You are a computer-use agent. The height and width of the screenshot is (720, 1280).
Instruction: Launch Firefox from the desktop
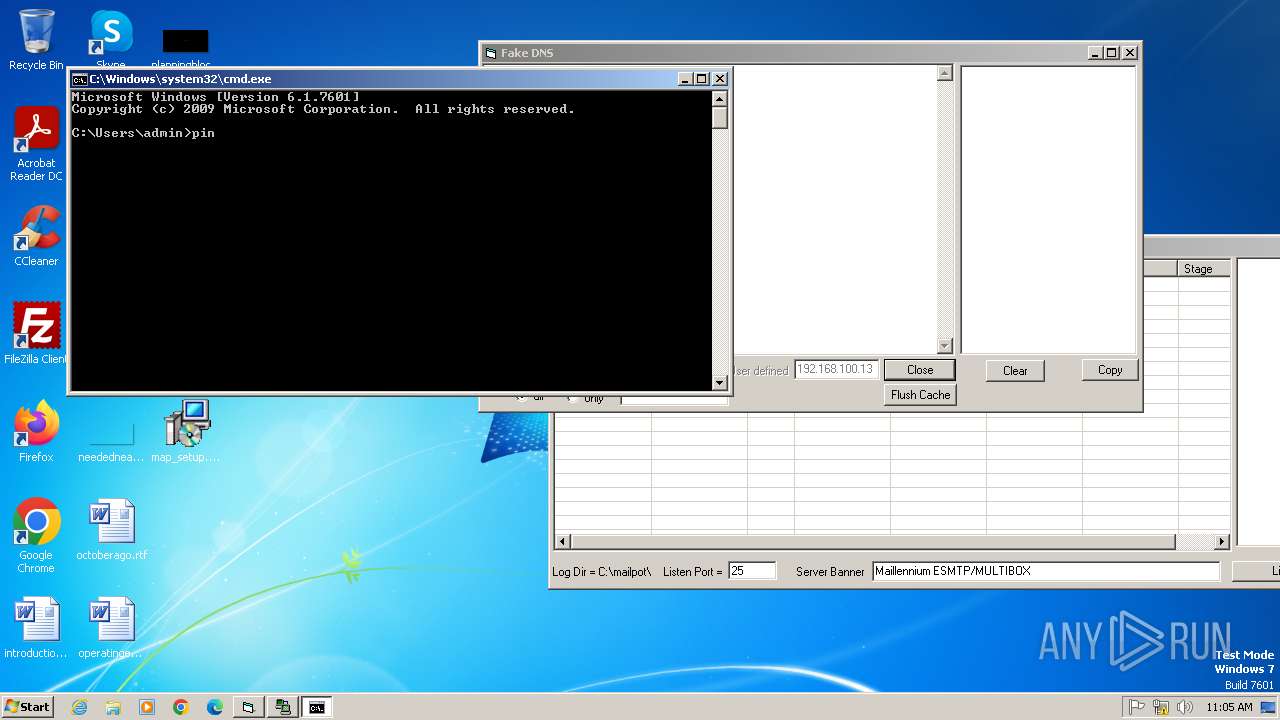pyautogui.click(x=36, y=431)
